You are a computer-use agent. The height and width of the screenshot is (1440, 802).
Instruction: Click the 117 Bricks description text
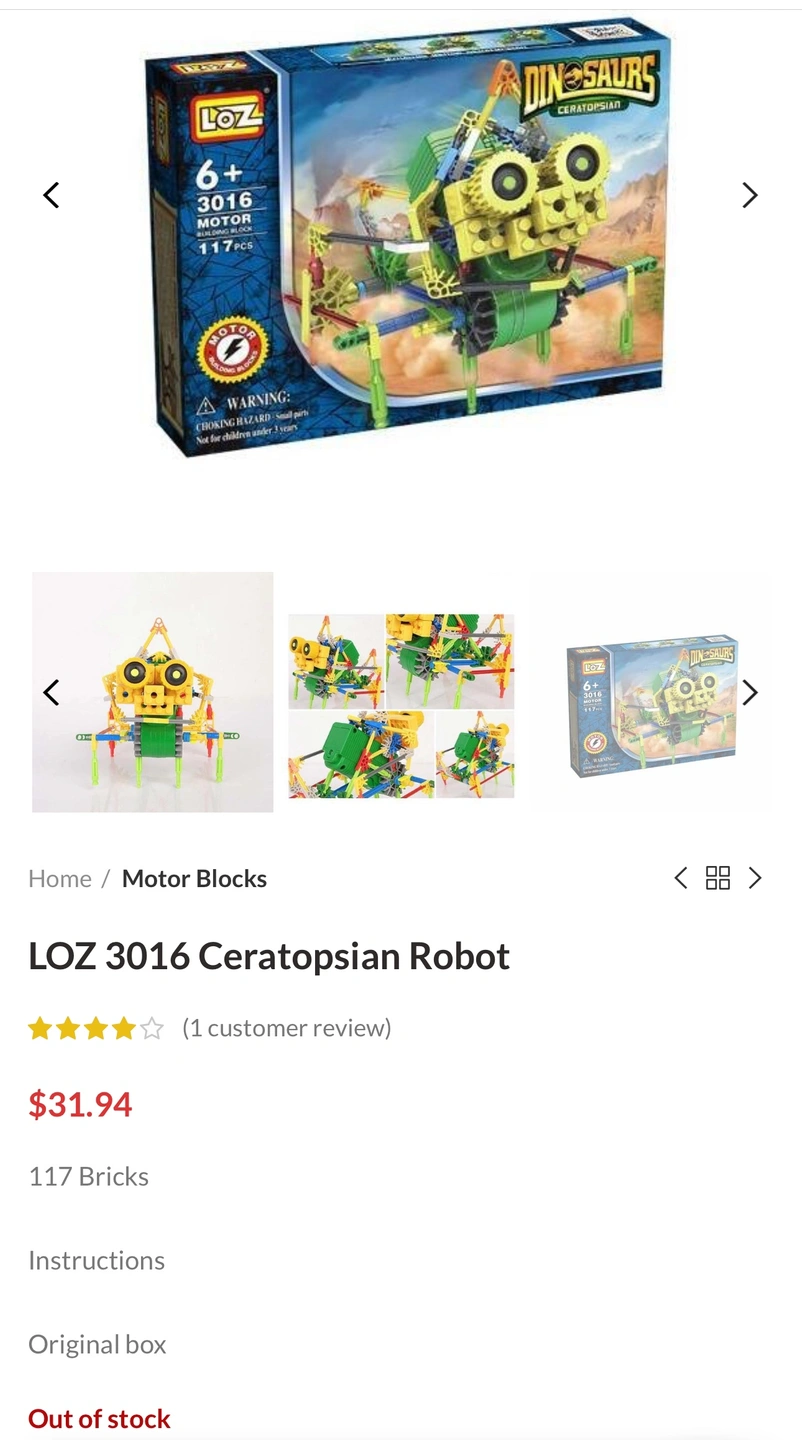click(88, 1176)
